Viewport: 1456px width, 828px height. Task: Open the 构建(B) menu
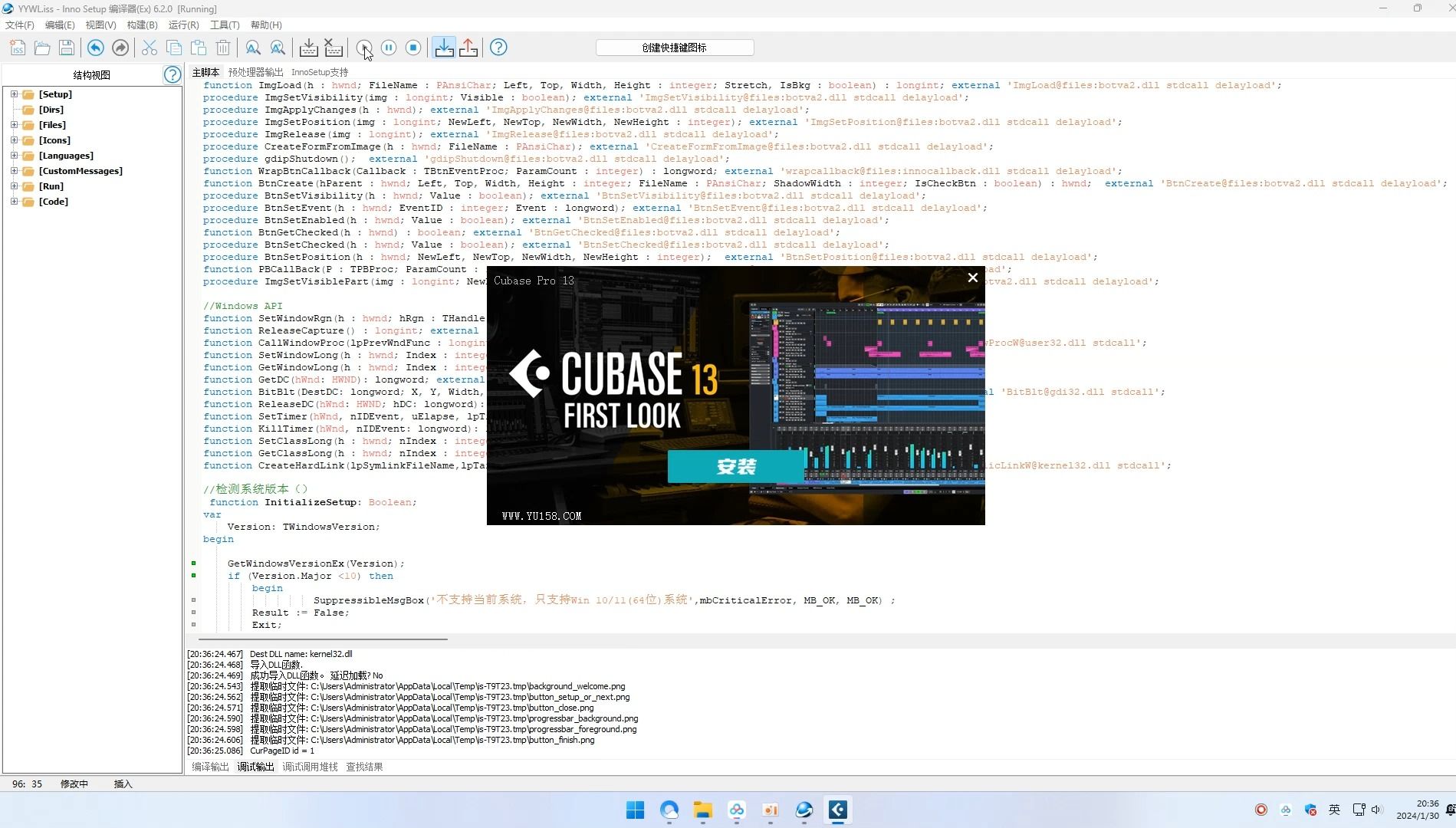pos(142,25)
